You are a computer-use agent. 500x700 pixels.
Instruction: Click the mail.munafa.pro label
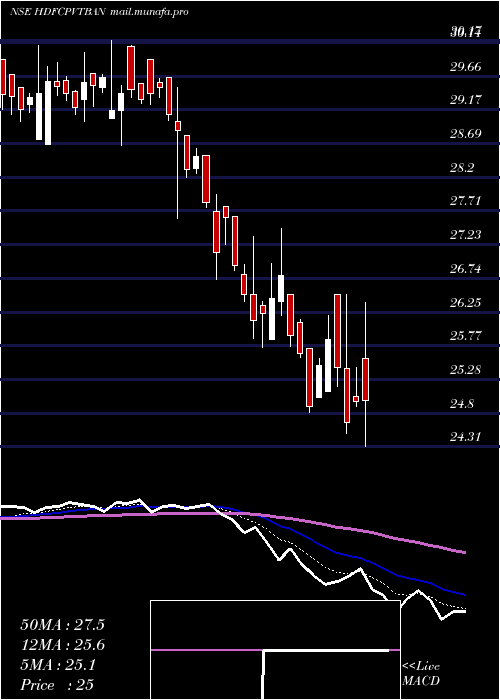pyautogui.click(x=149, y=12)
